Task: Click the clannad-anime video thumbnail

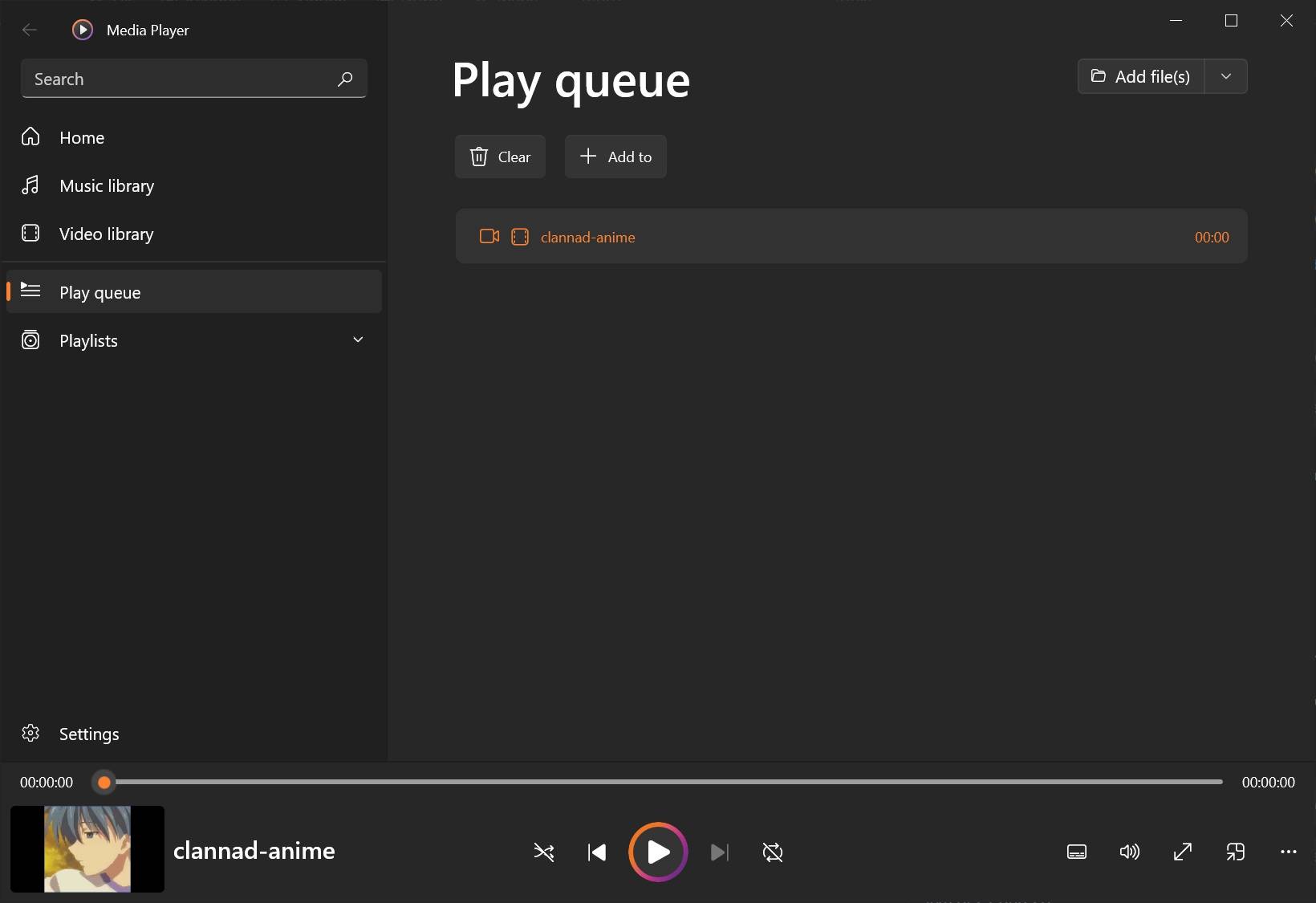Action: pyautogui.click(x=87, y=848)
